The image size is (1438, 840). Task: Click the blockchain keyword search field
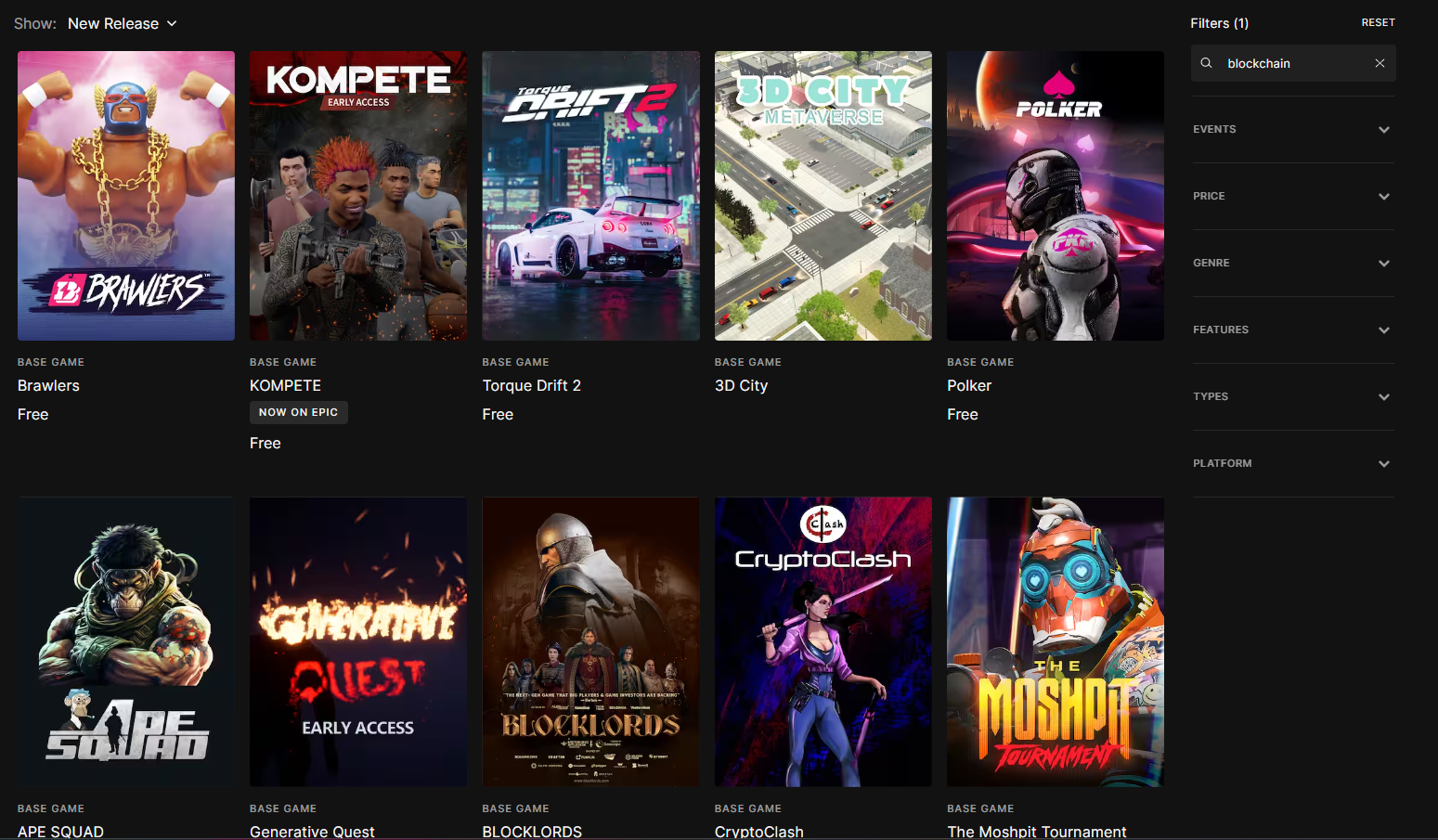pos(1293,63)
